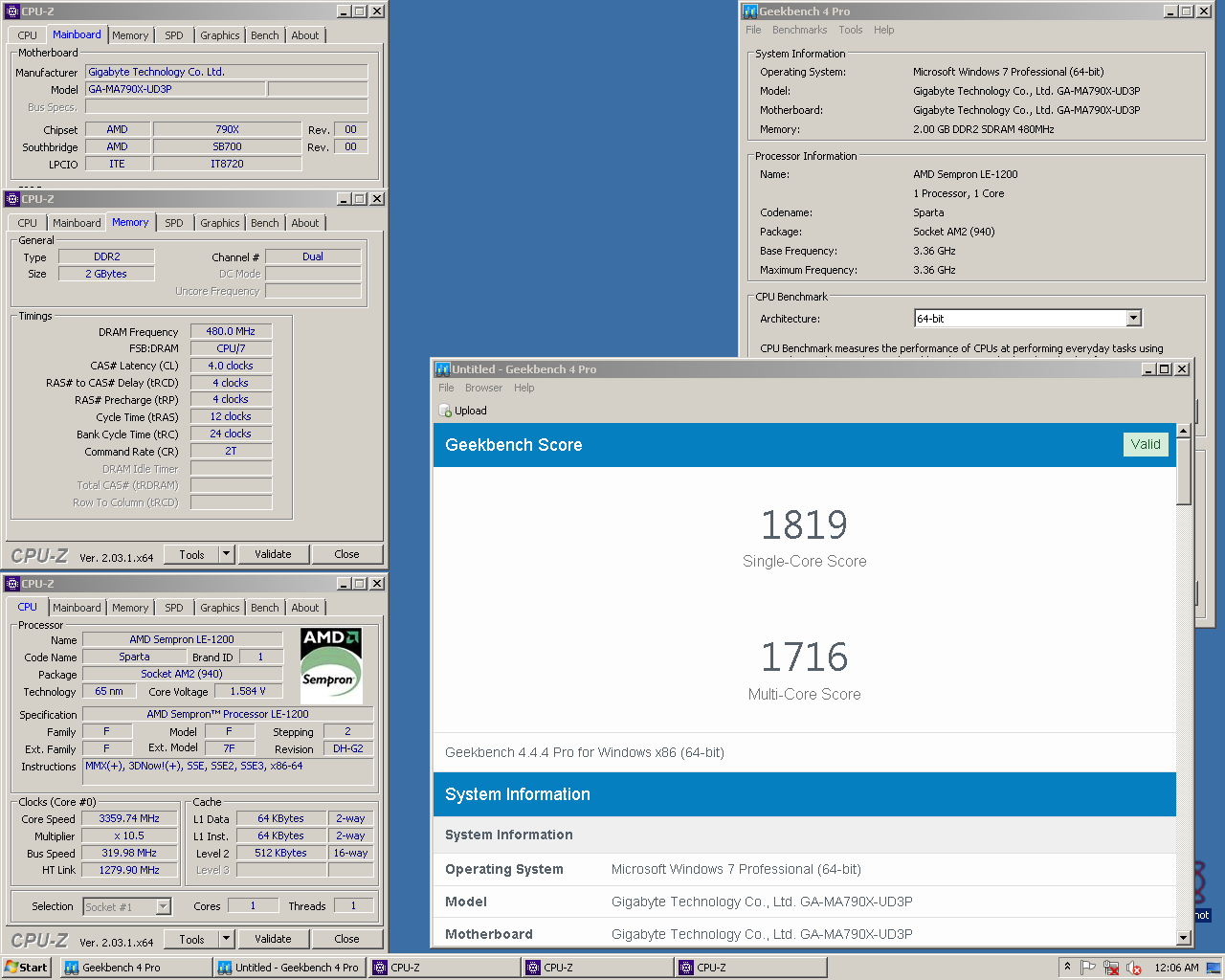Click the HT Link 1279.90 MHz value
The width and height of the screenshot is (1225, 980).
tap(129, 870)
